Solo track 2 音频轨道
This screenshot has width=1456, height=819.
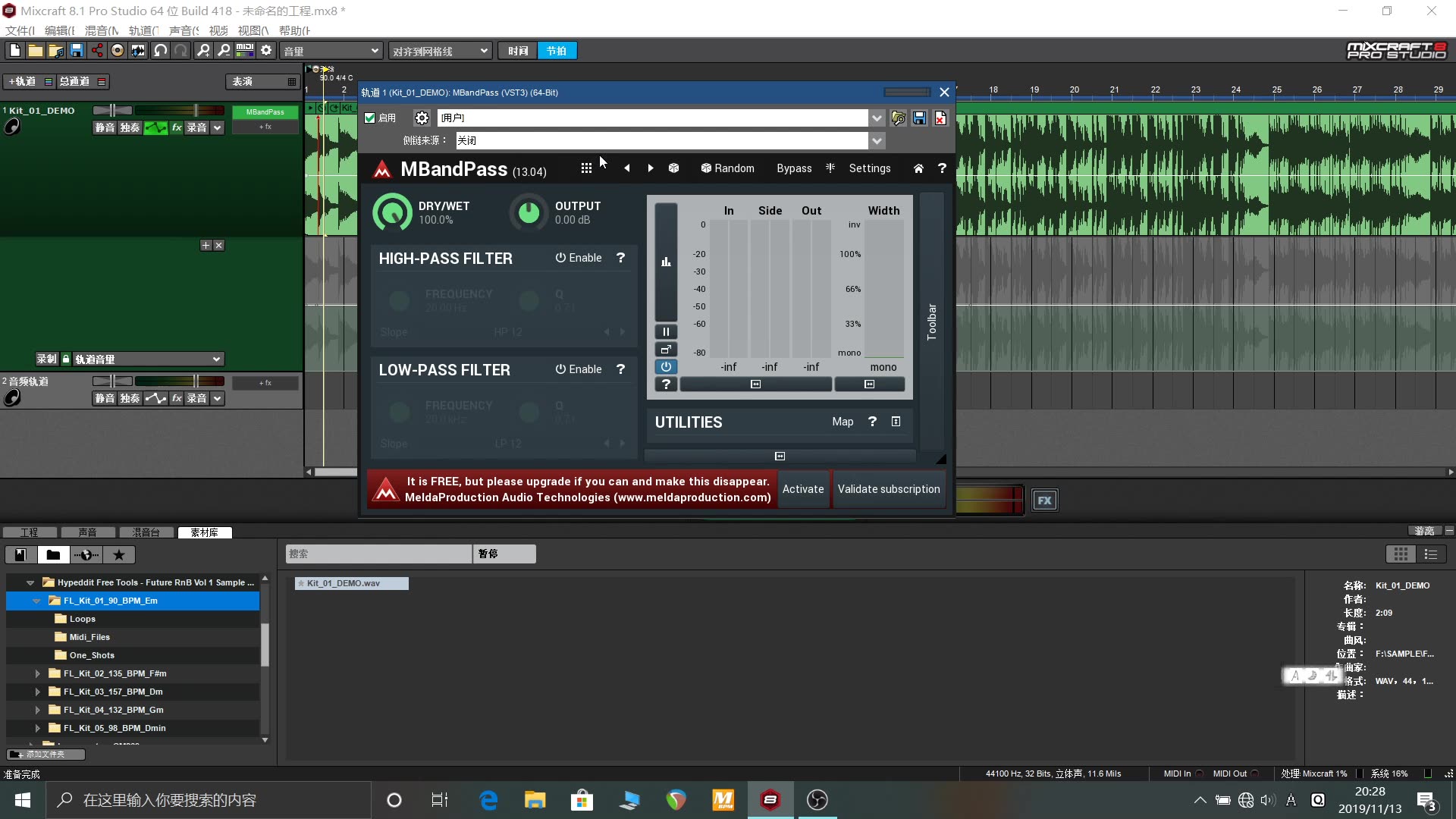point(130,398)
